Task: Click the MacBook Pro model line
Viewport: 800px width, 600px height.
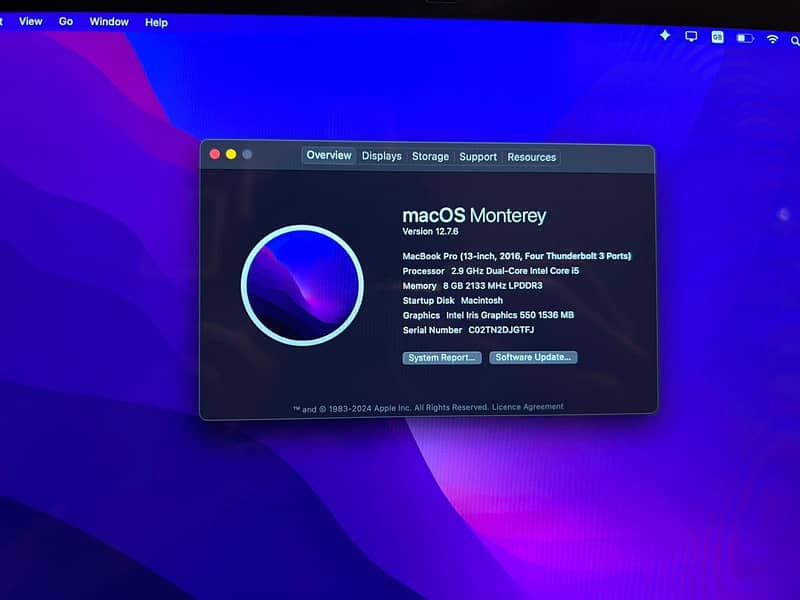Action: coord(516,256)
